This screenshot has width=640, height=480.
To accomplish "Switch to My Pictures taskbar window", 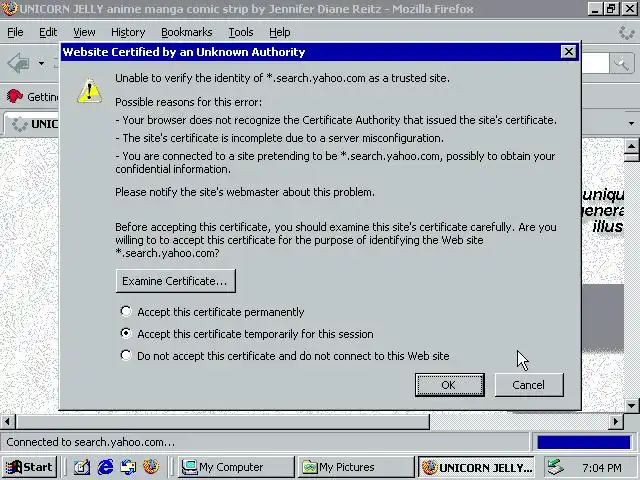I will click(356, 467).
